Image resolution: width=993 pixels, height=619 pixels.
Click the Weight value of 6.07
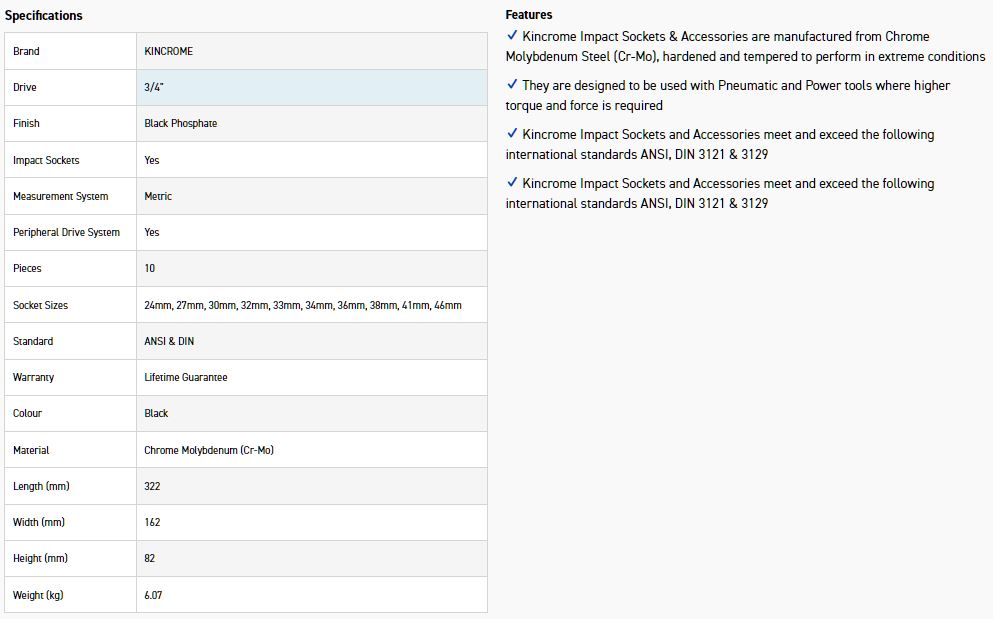click(153, 595)
